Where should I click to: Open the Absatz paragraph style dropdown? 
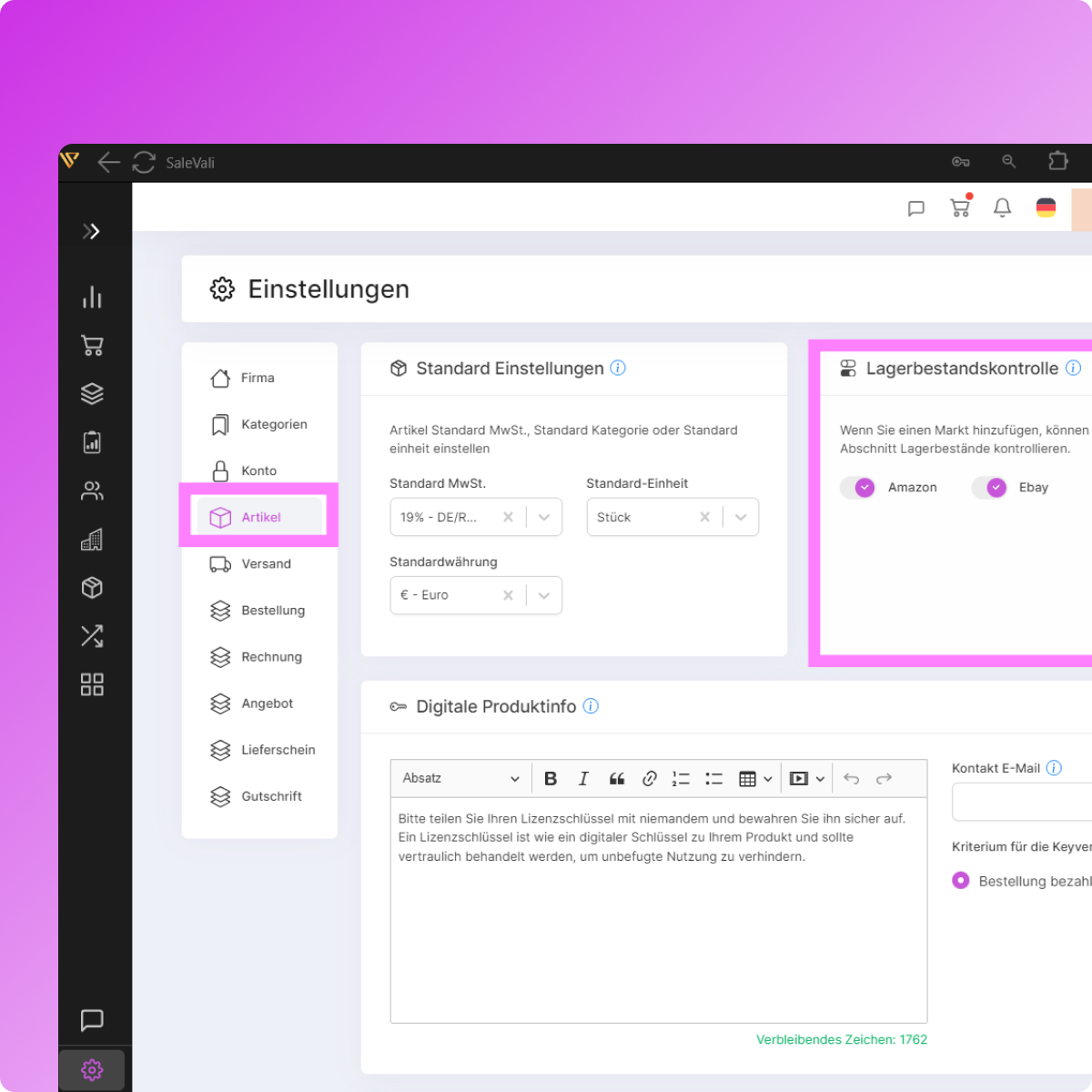tap(460, 779)
